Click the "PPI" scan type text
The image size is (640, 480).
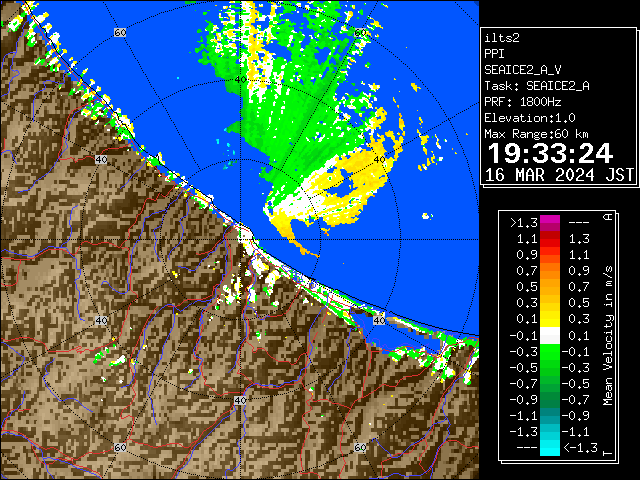click(494, 54)
